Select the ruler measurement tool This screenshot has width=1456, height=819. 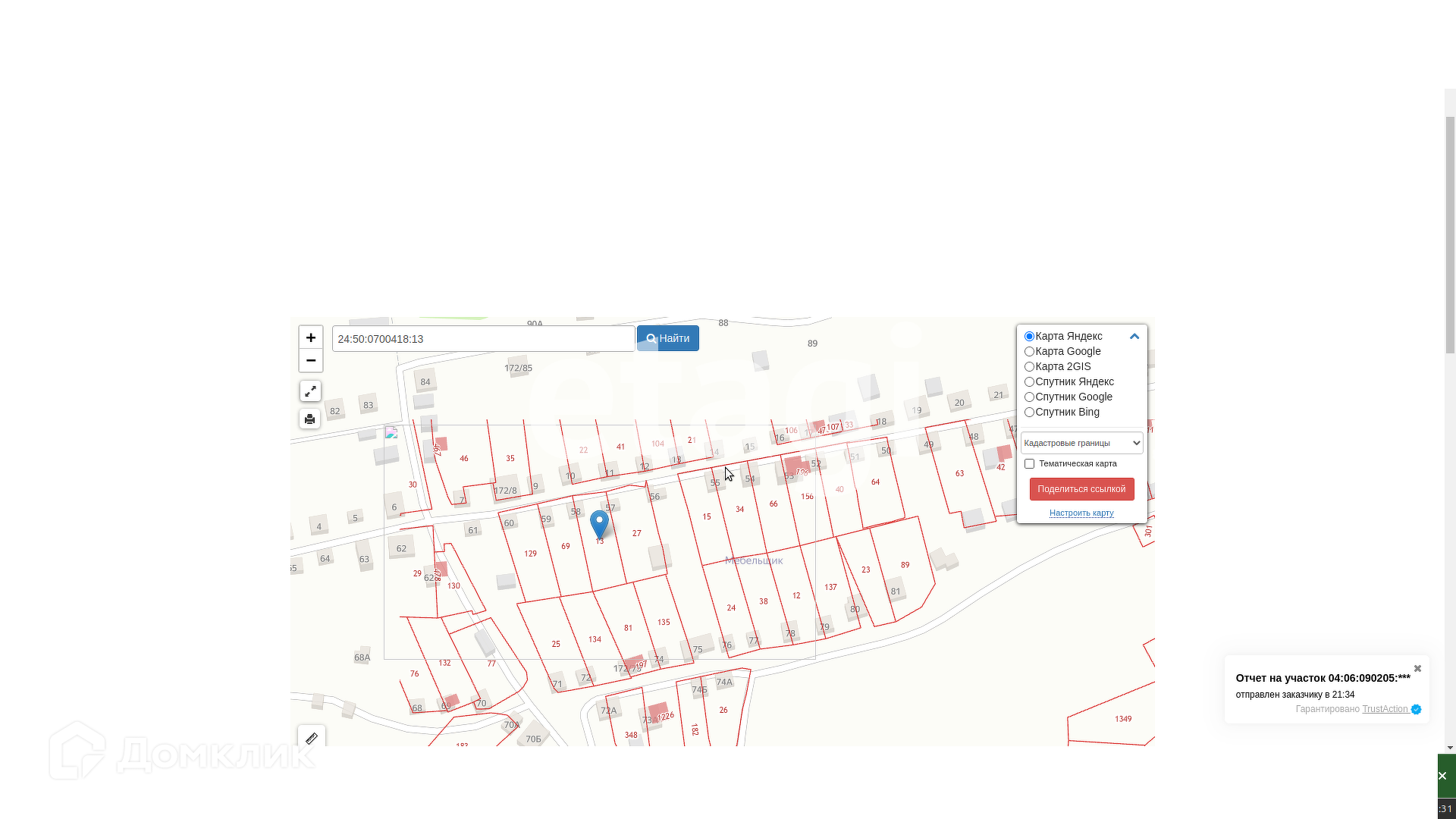pos(312,738)
